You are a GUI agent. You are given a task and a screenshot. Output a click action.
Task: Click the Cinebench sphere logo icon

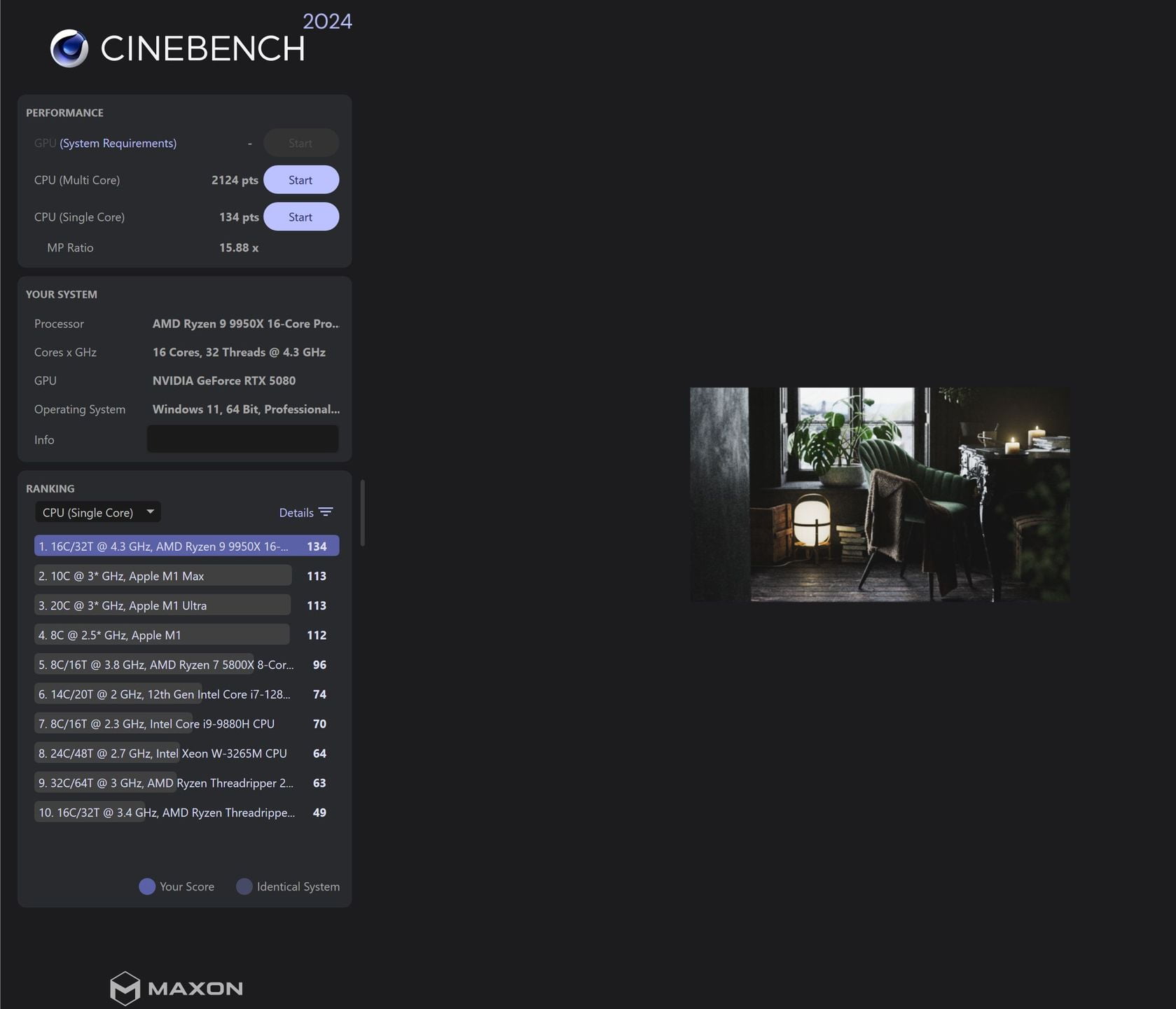coord(69,48)
